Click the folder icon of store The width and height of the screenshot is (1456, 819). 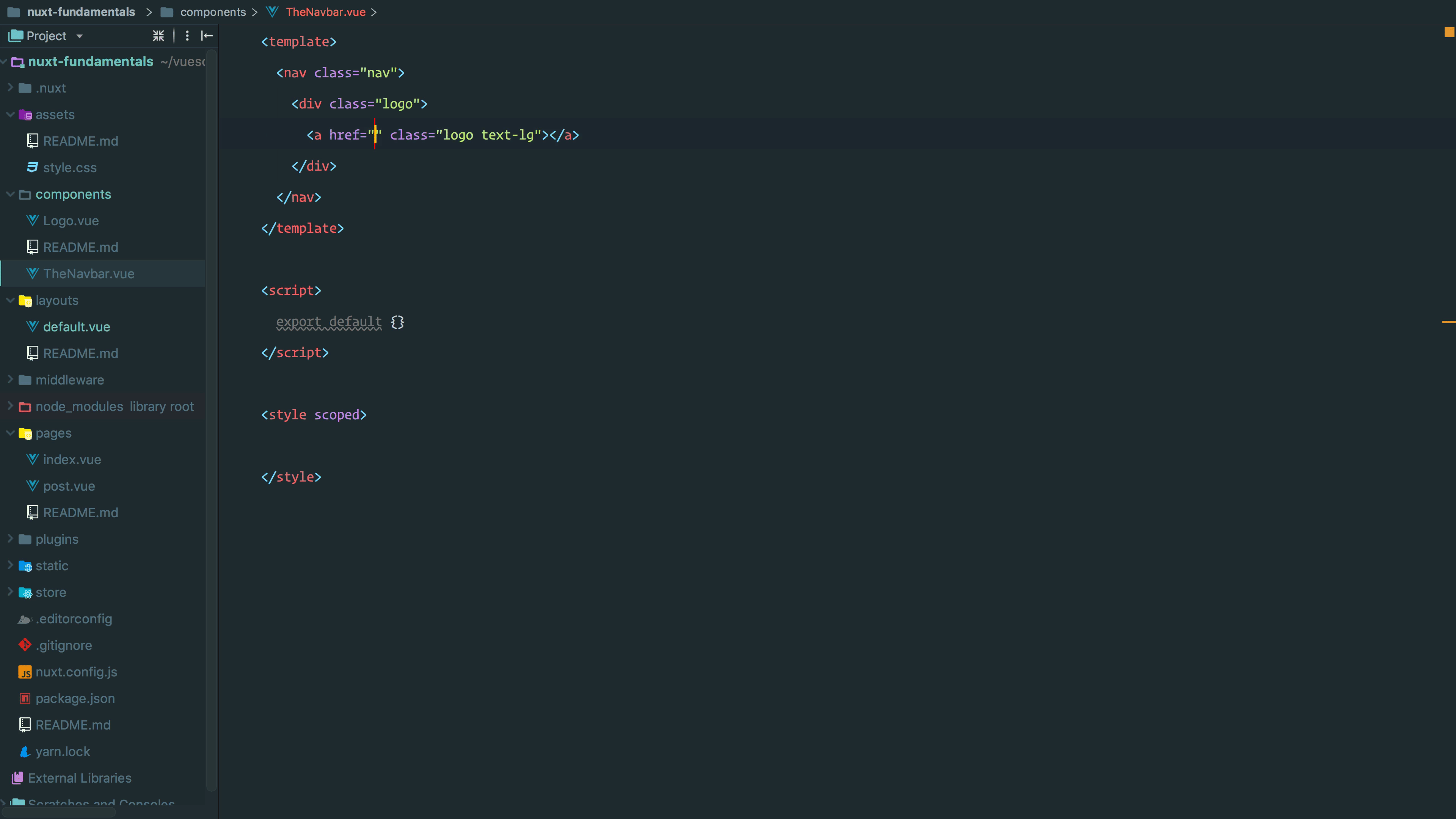[x=25, y=592]
